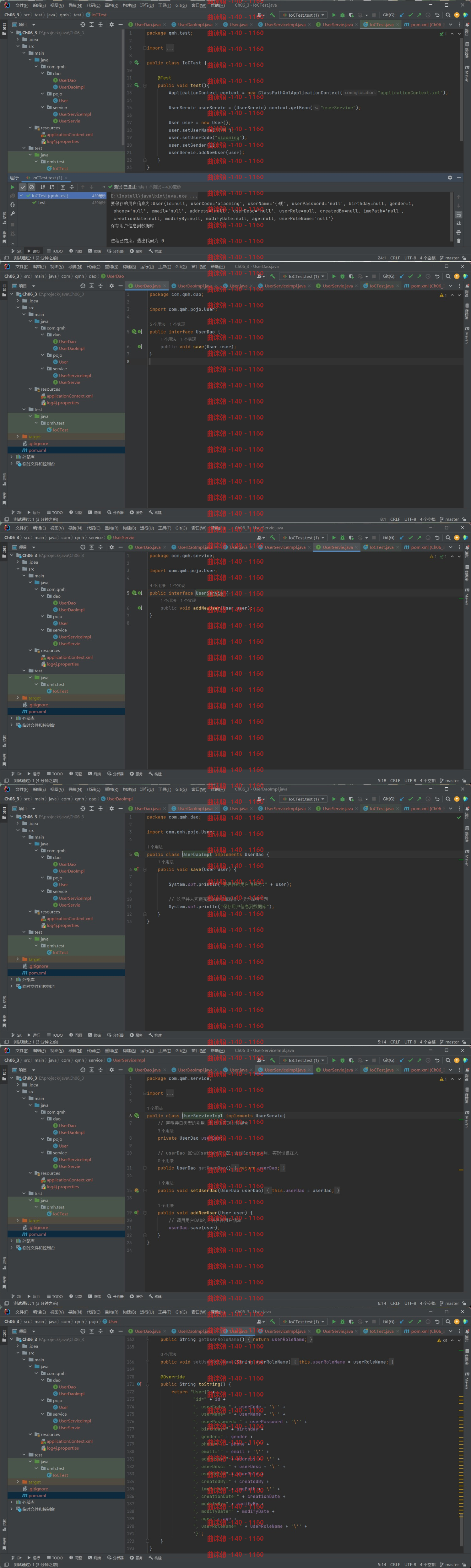
Task: Click 24:1 caret position in IoCTest.java window status bar
Action: coord(382,258)
